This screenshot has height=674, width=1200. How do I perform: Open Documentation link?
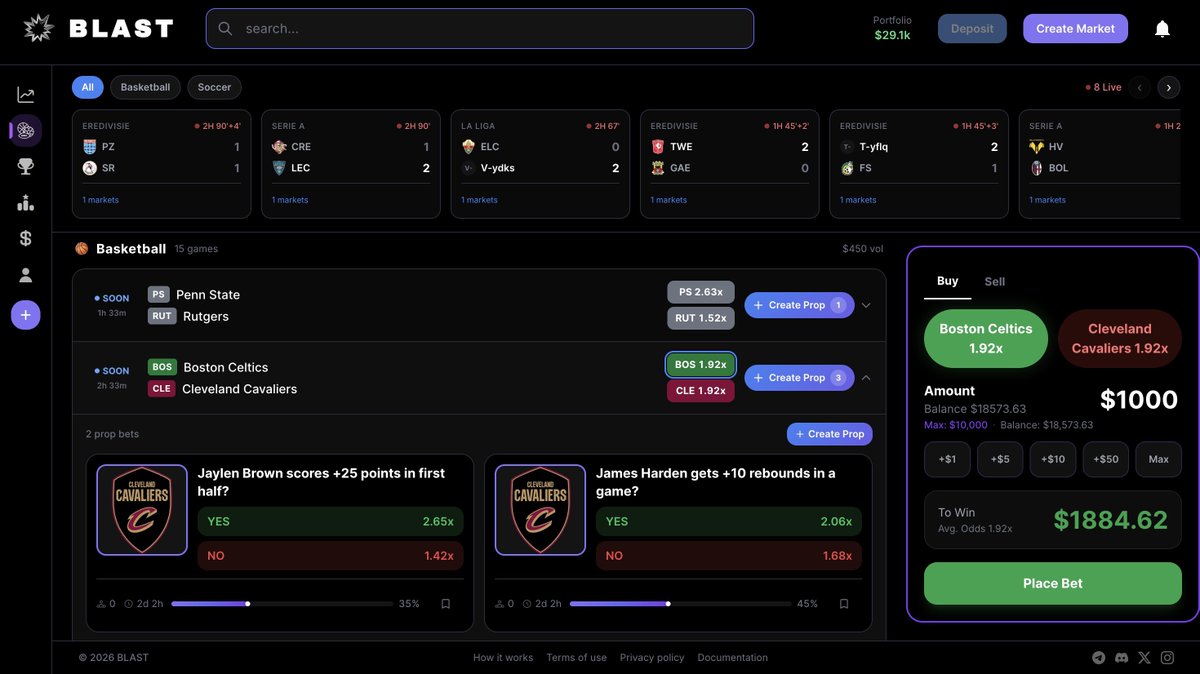point(733,658)
